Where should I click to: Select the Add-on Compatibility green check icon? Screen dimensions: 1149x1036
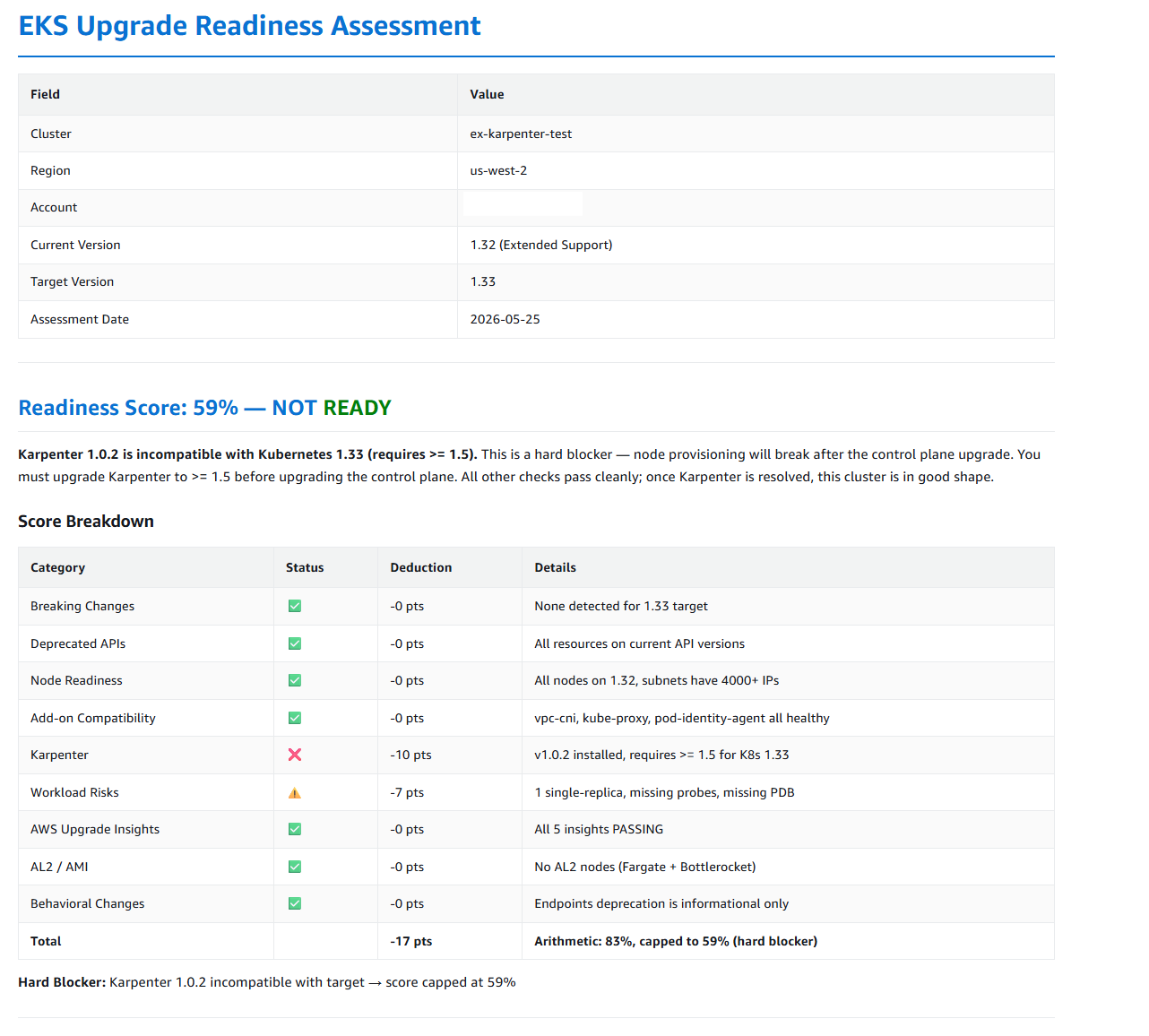295,718
